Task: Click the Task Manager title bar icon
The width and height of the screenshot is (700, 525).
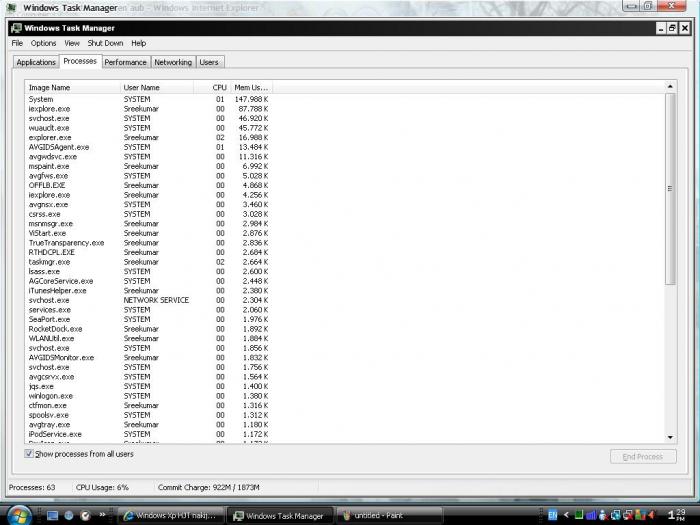Action: click(16, 28)
